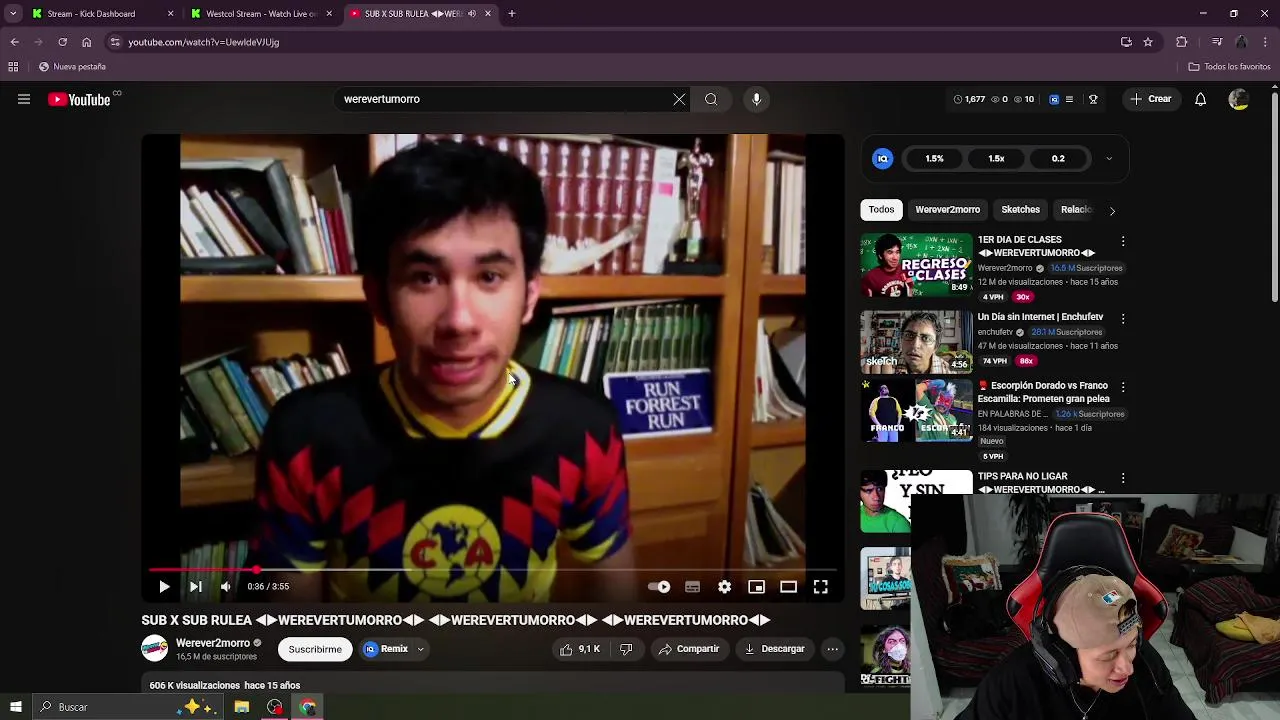The image size is (1280, 720).
Task: Switch to miniplayer mode
Action: [756, 587]
